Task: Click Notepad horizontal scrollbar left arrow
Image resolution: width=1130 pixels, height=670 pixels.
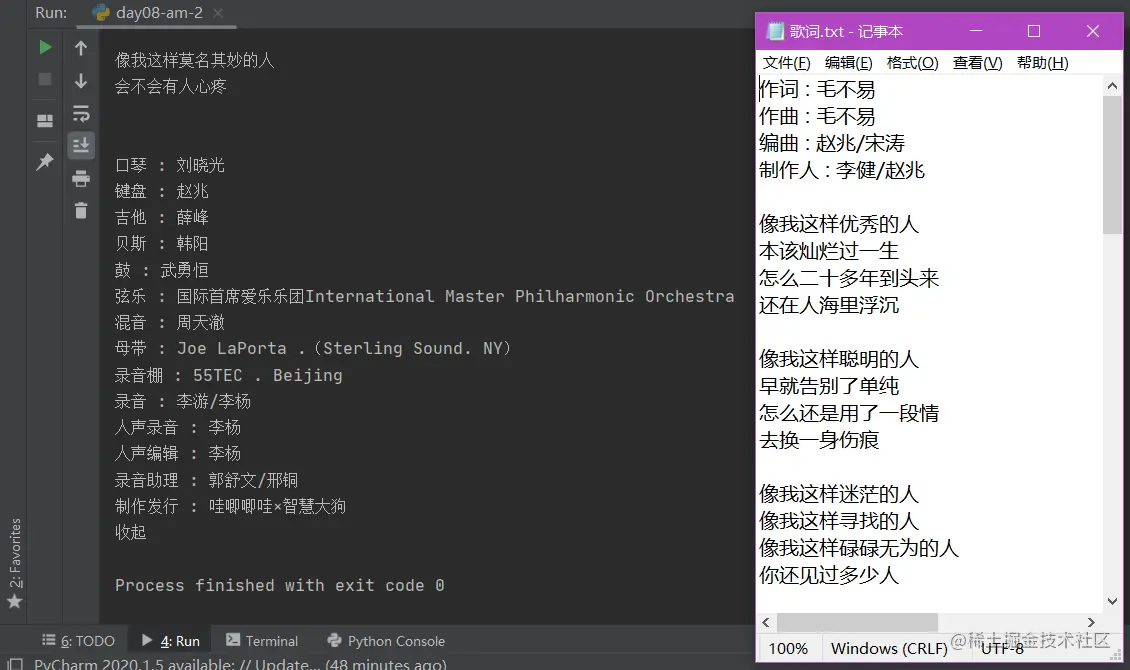Action: [766, 622]
